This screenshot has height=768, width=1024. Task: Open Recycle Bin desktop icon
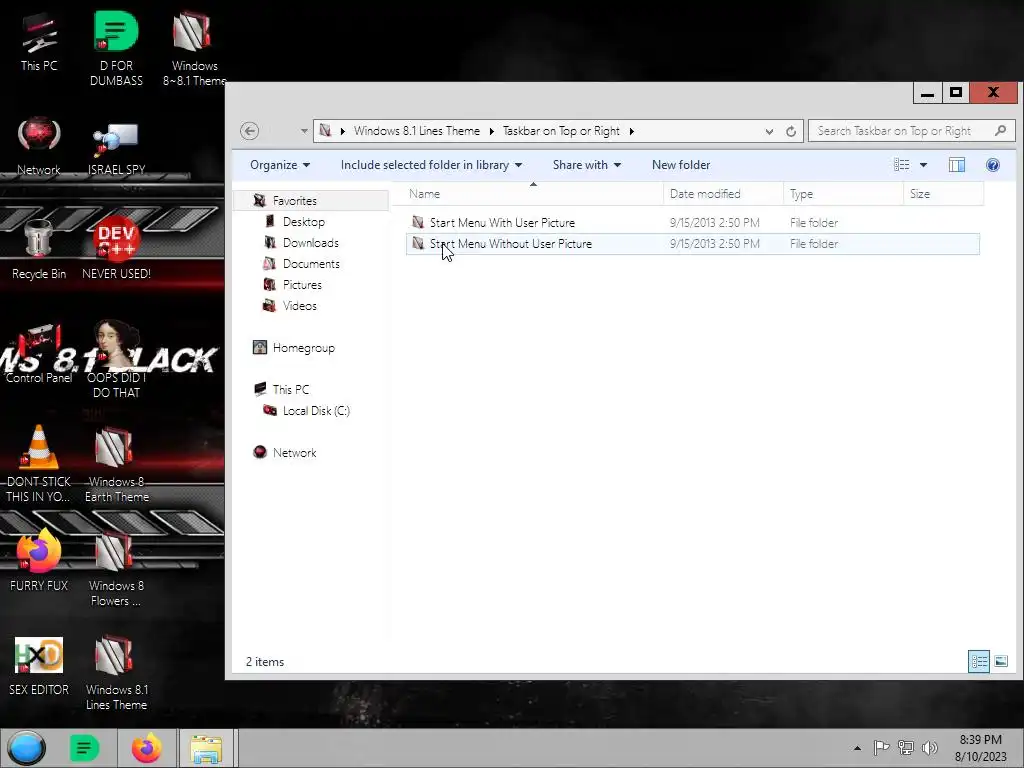39,249
